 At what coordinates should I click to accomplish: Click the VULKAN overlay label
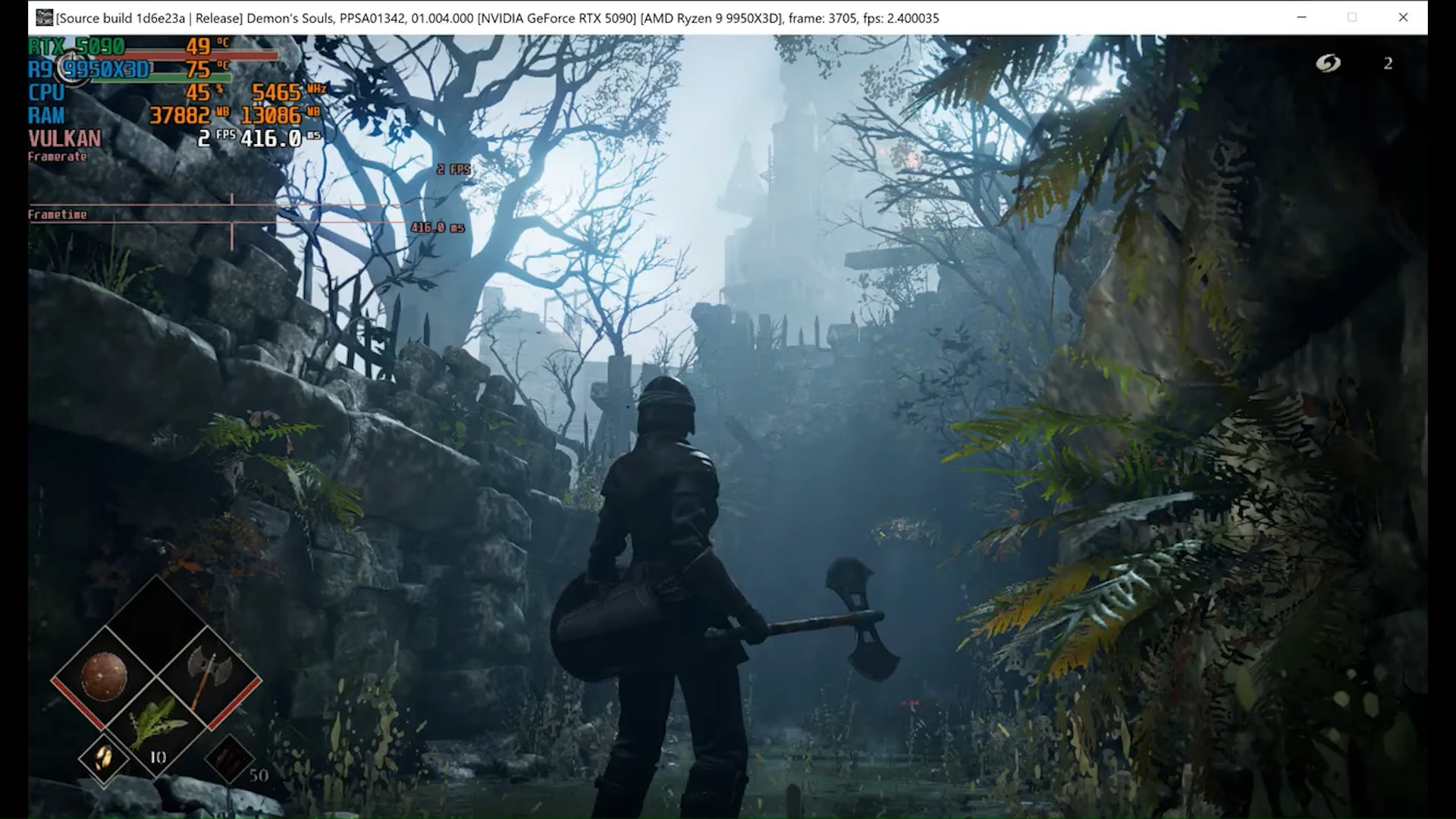64,139
